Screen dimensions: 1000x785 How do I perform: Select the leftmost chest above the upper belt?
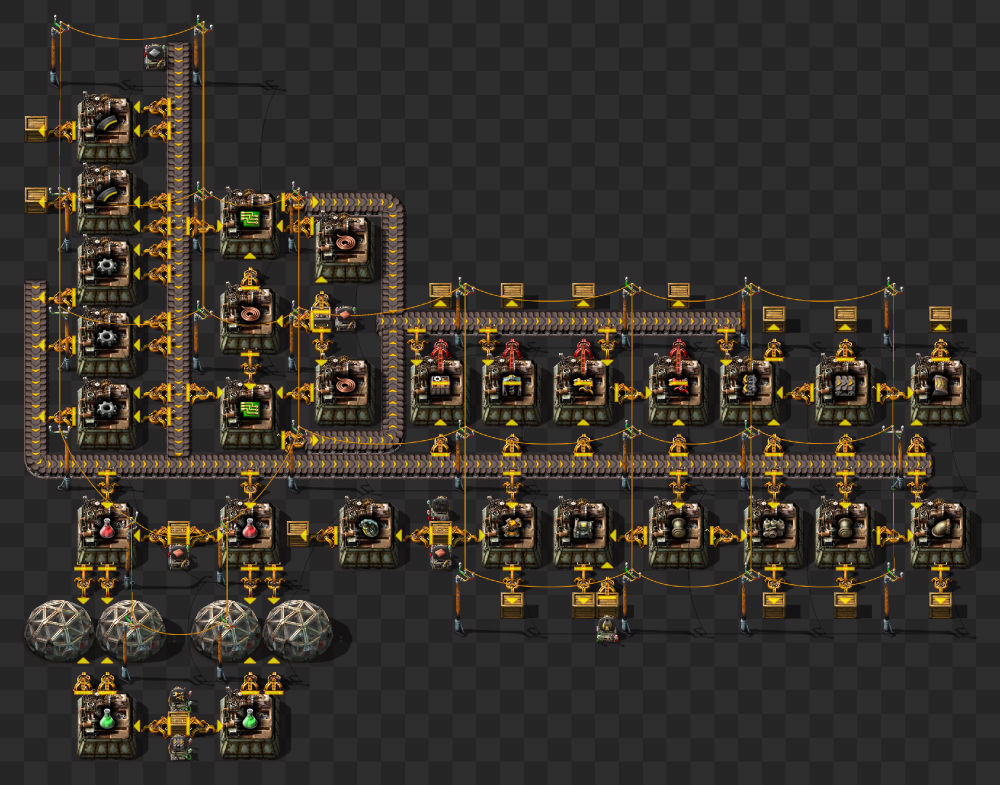440,293
